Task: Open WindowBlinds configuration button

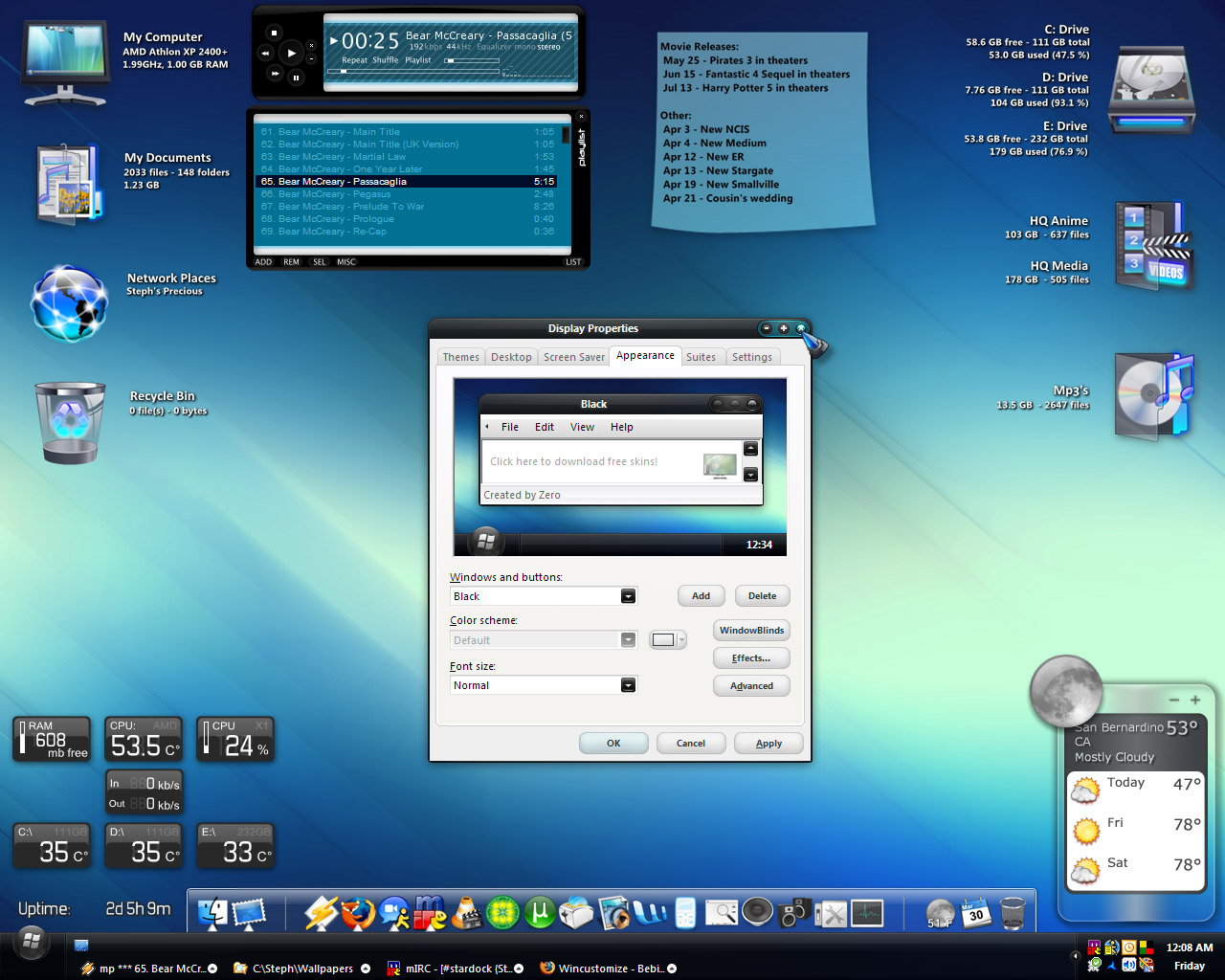Action: [751, 631]
